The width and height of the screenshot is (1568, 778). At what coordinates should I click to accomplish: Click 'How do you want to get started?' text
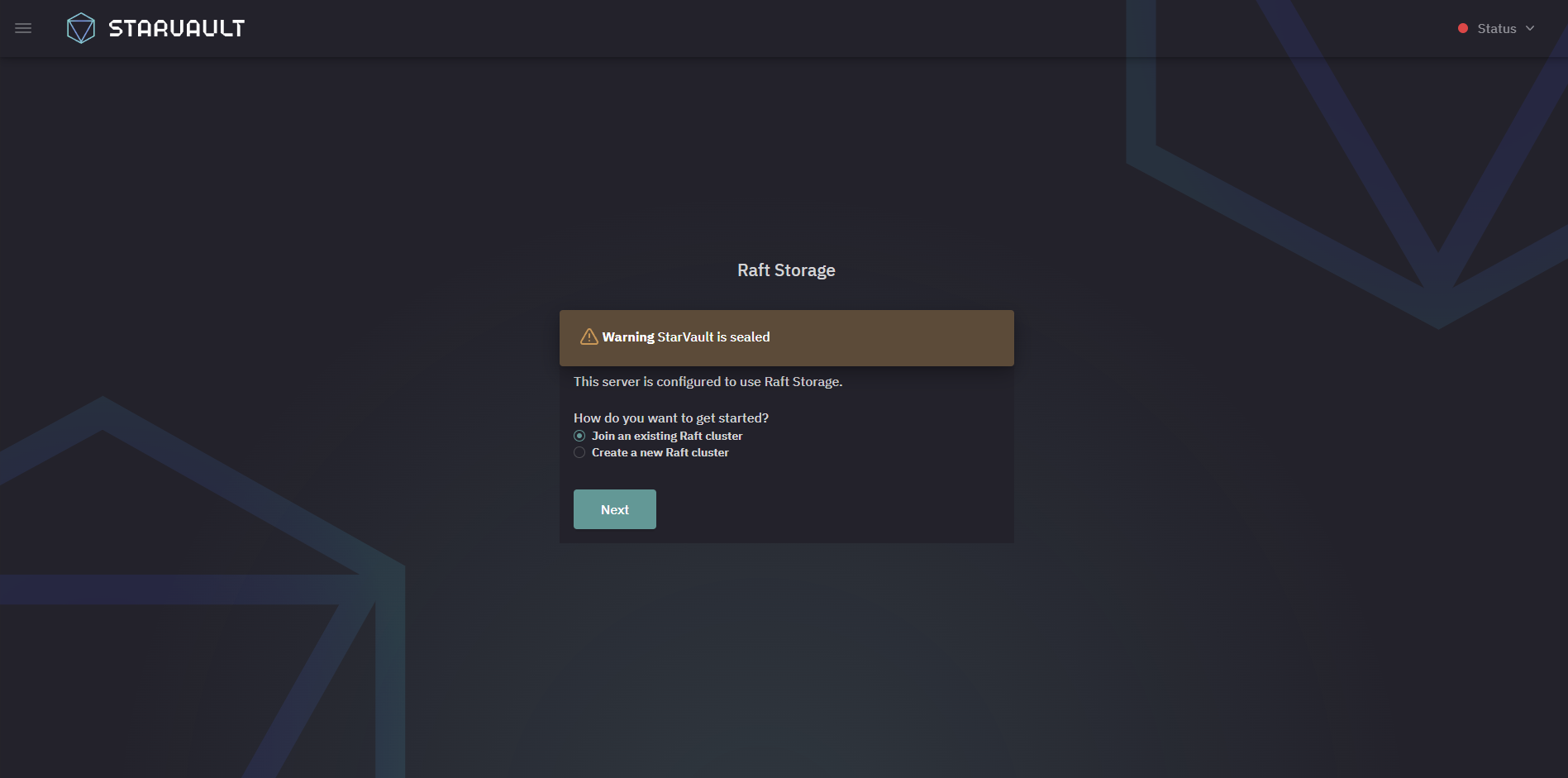pos(671,418)
